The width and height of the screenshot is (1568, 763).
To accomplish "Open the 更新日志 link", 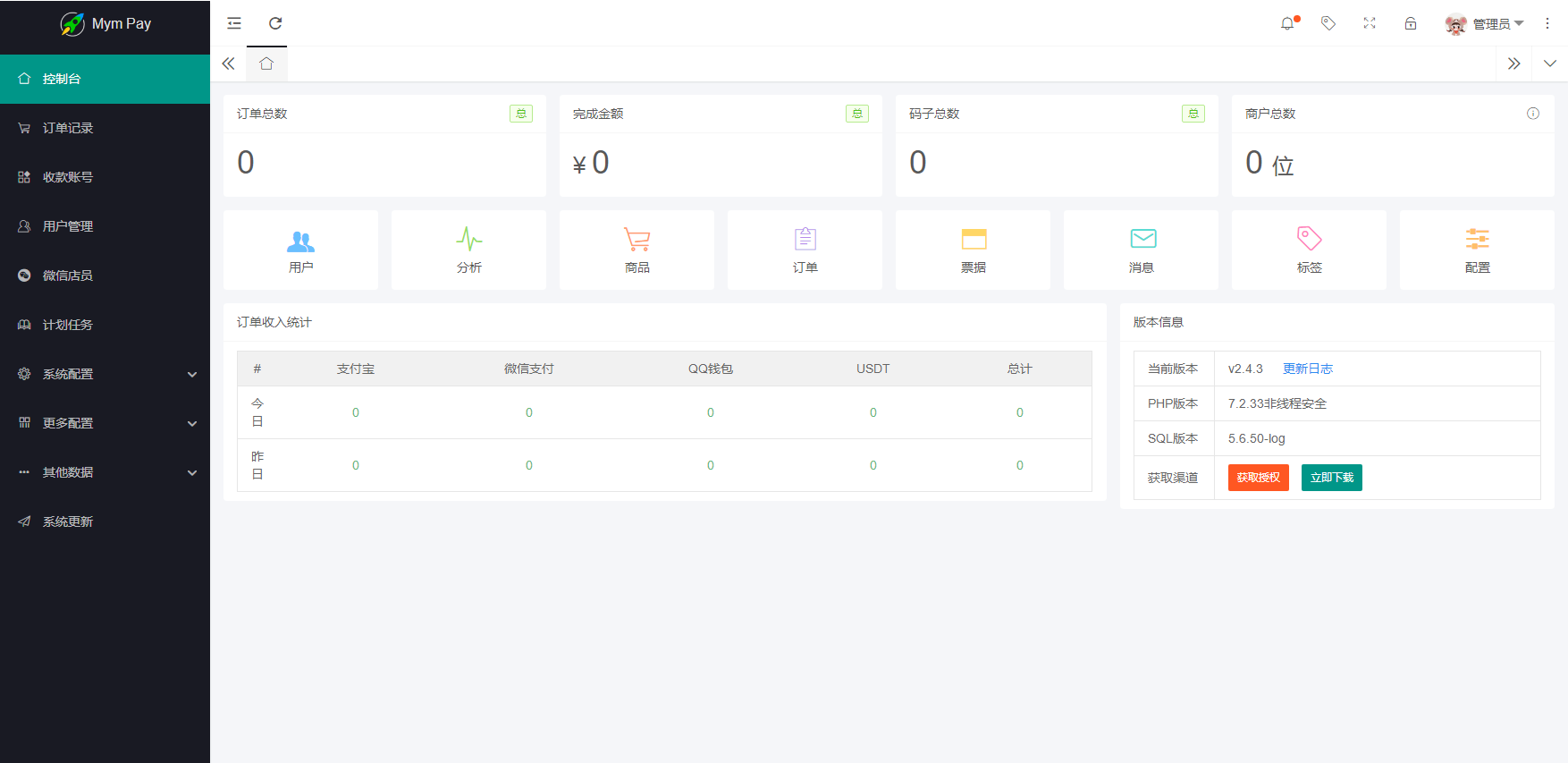I will pyautogui.click(x=1307, y=369).
